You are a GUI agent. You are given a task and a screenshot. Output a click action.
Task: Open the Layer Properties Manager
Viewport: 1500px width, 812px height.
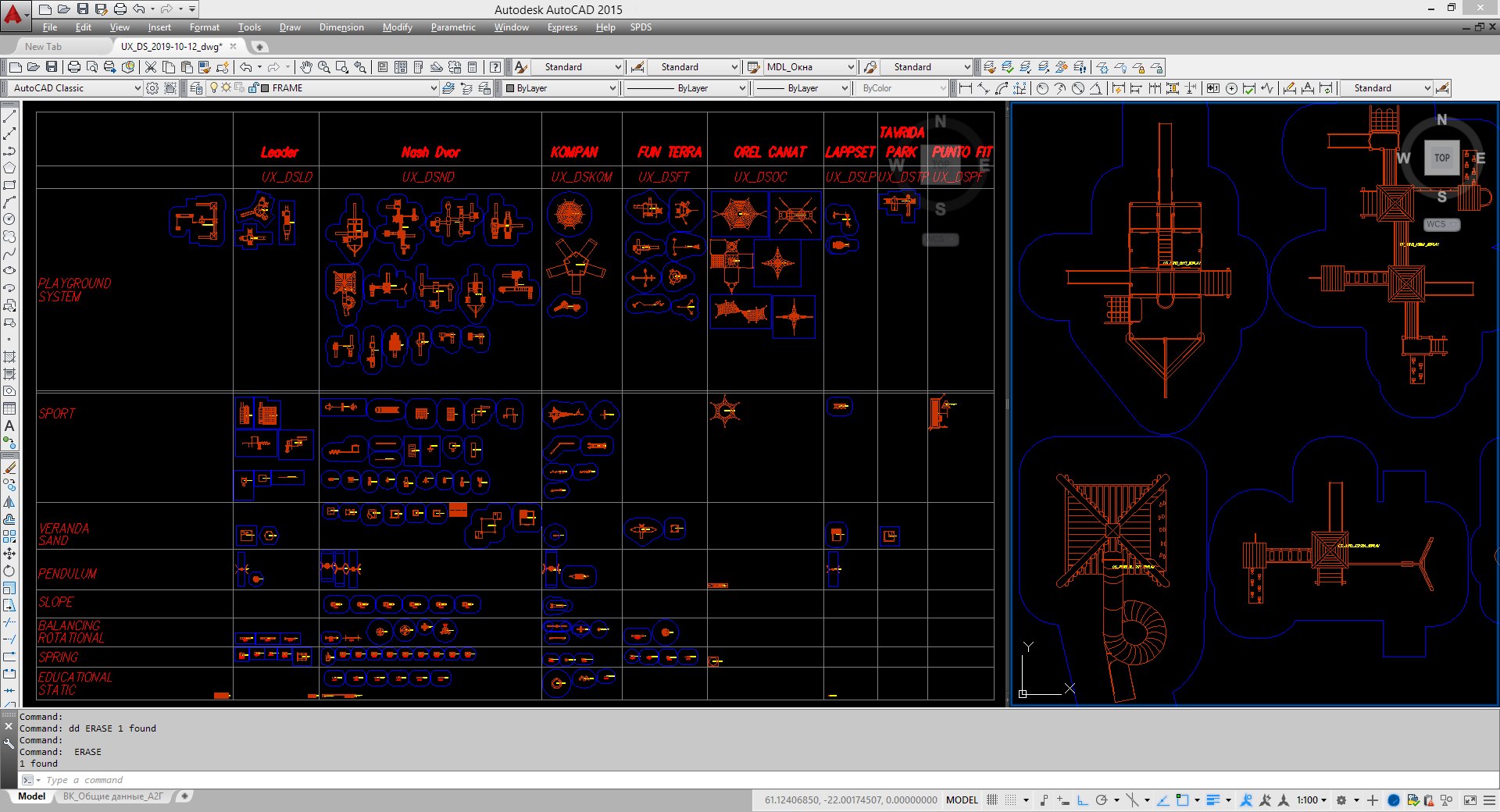click(x=196, y=88)
